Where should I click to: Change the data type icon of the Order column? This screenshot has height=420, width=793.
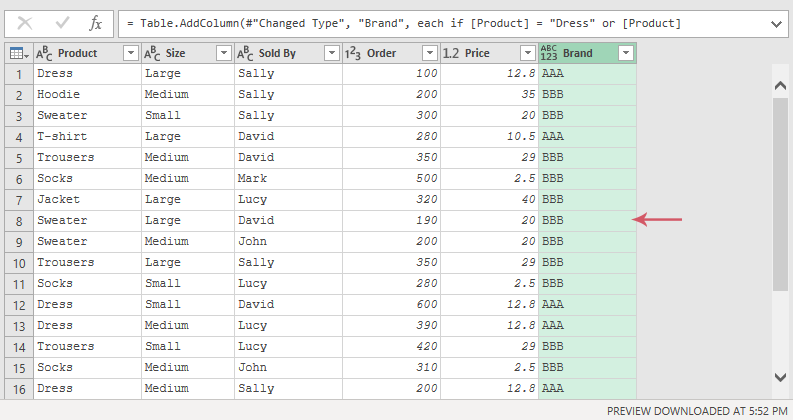tap(353, 53)
